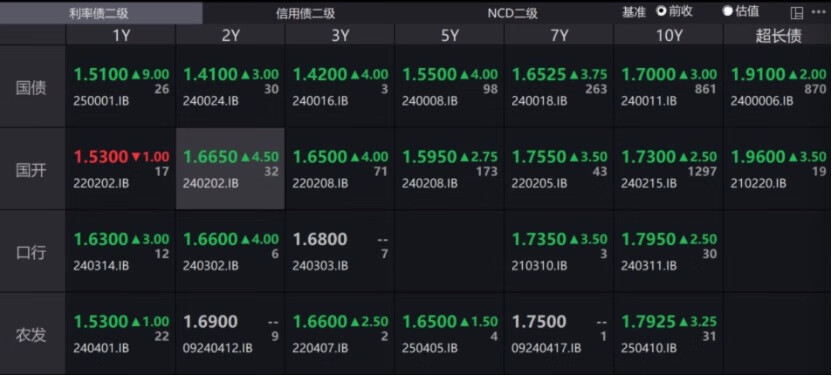This screenshot has width=832, height=376.
Task: Open the 210220.IB bond cell
Action: [778, 169]
